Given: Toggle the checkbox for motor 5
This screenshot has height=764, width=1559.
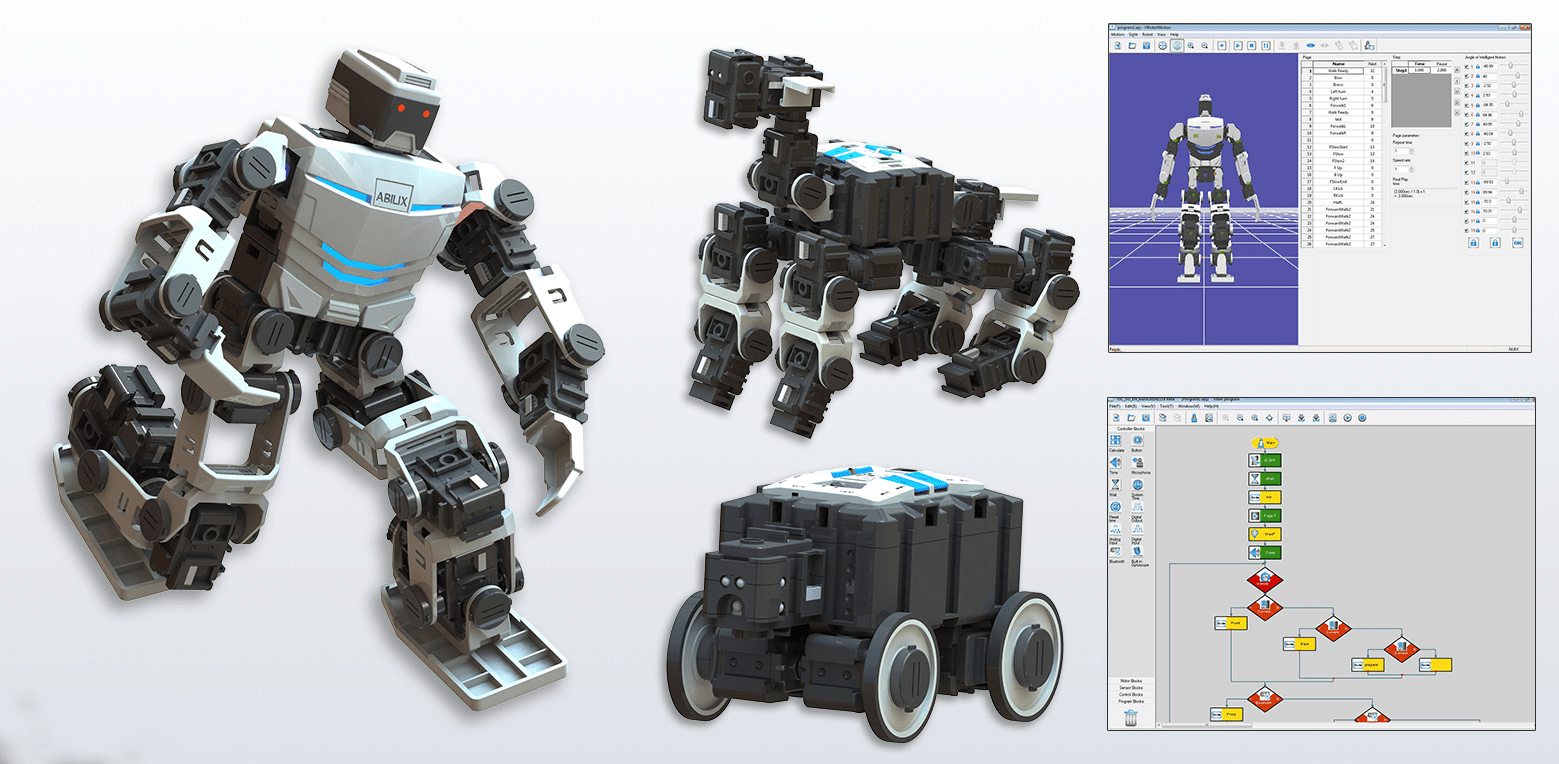Looking at the screenshot, I should click(1467, 105).
